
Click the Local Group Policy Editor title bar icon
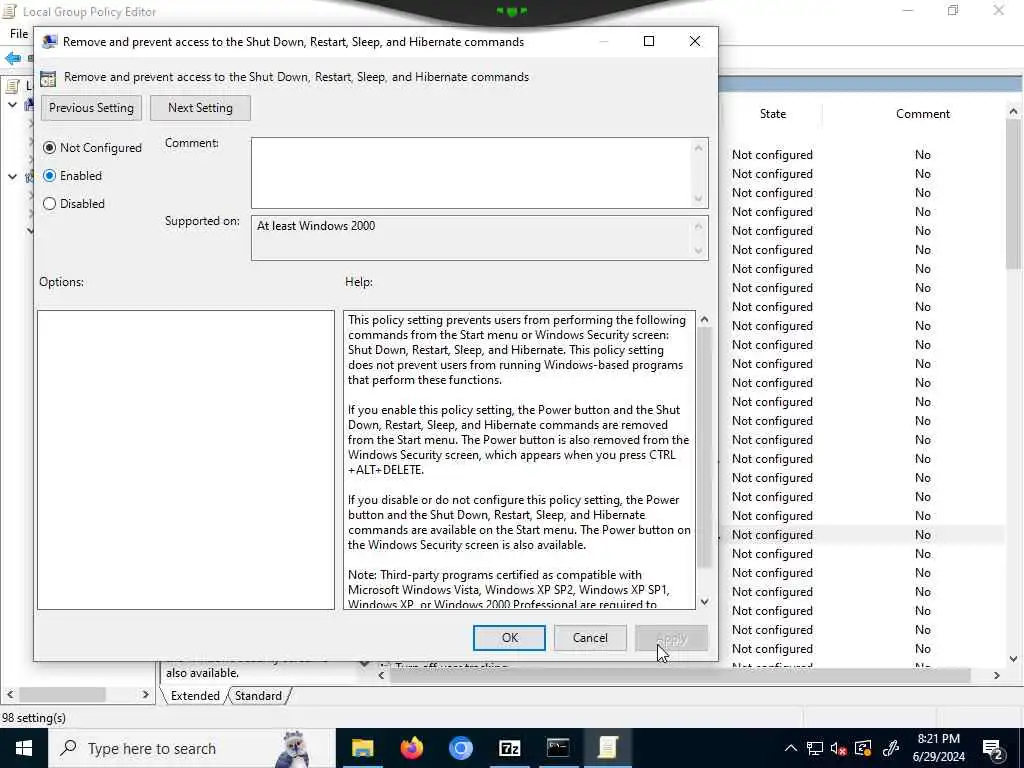pos(9,11)
